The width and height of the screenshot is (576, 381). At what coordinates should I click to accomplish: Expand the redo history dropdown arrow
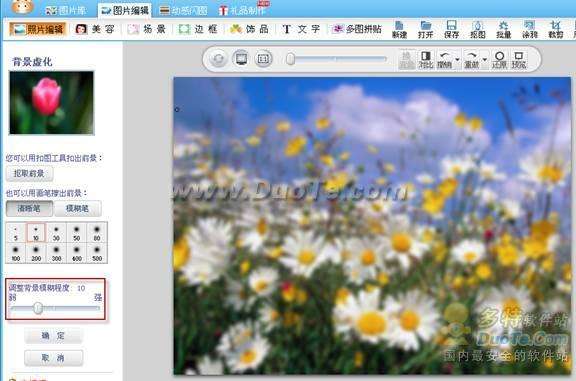pos(485,60)
